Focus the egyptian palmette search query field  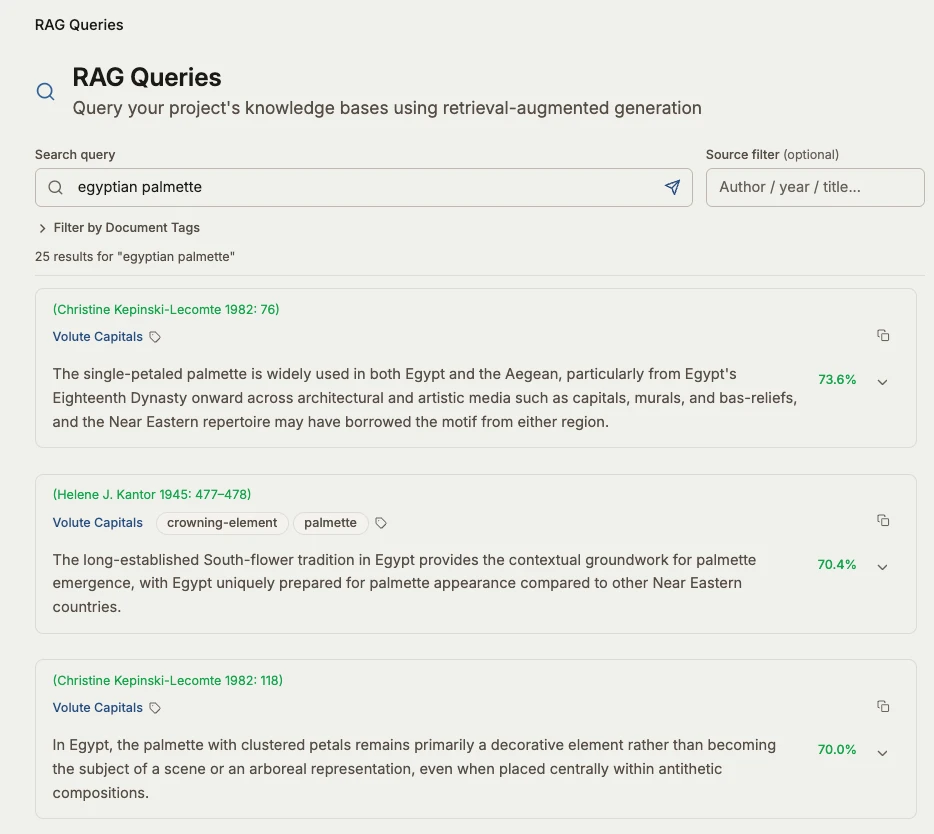[363, 187]
